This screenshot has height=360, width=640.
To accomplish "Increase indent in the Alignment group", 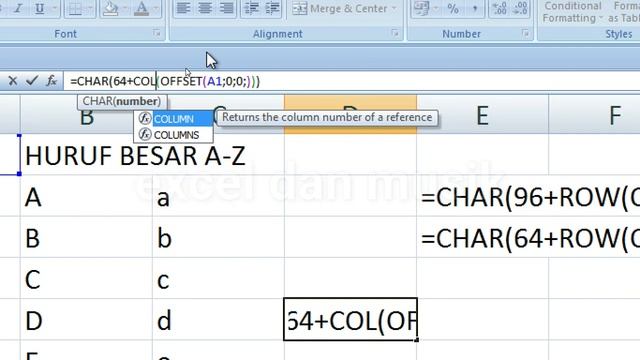I will [273, 8].
